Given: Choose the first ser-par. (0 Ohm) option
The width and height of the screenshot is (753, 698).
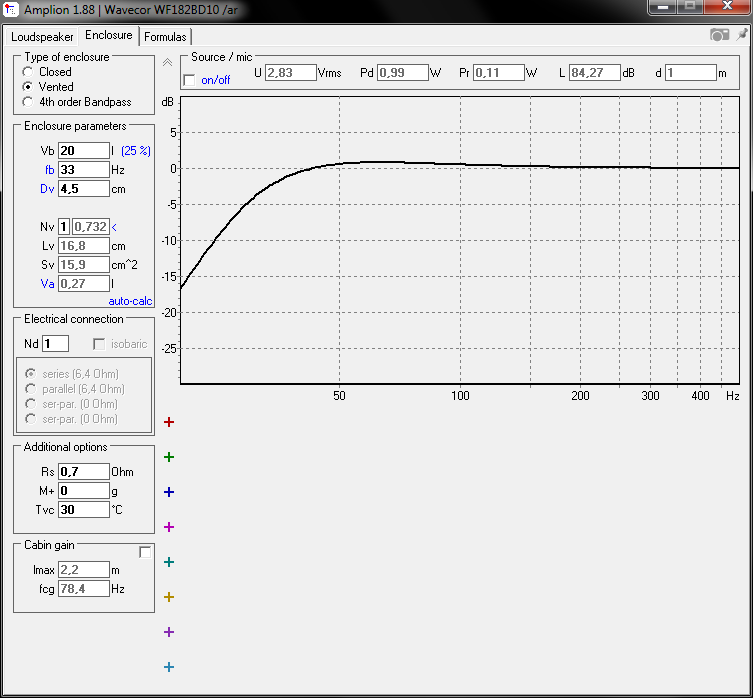Looking at the screenshot, I should pos(31,404).
